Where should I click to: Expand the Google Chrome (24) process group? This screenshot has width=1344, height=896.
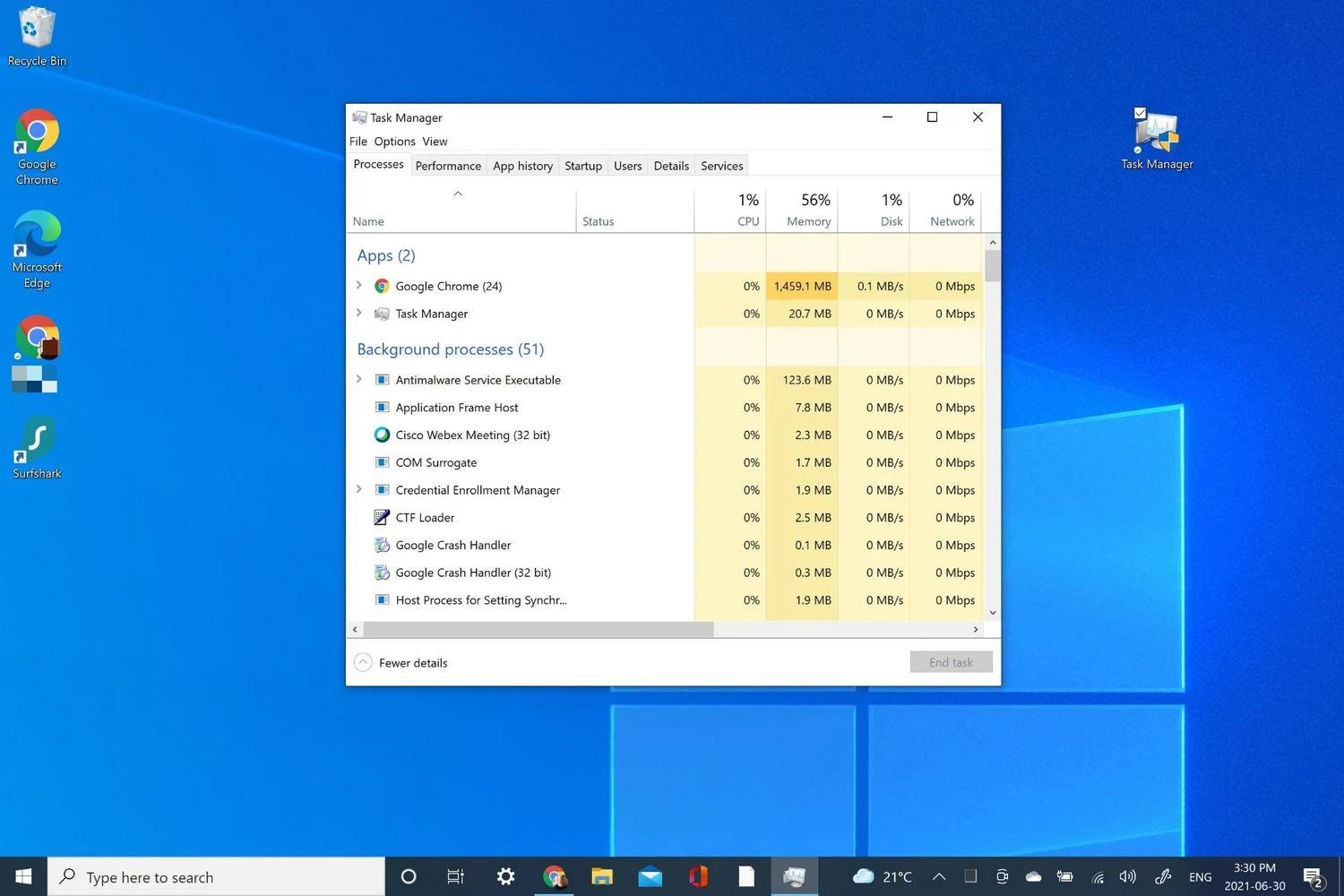click(x=359, y=286)
